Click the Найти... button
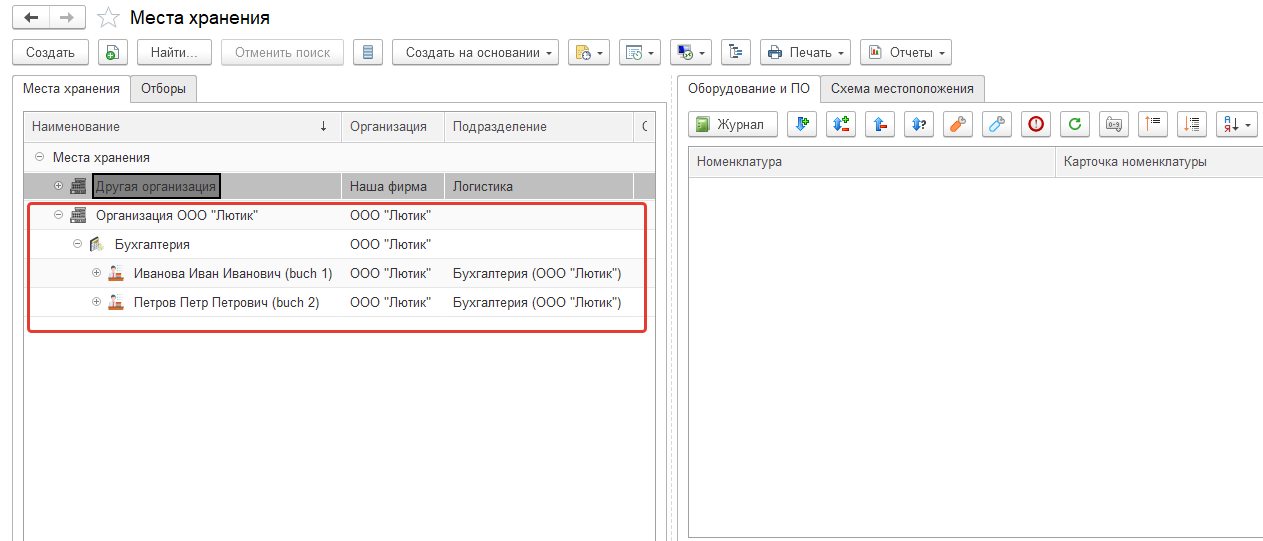The image size is (1263, 541). point(174,52)
